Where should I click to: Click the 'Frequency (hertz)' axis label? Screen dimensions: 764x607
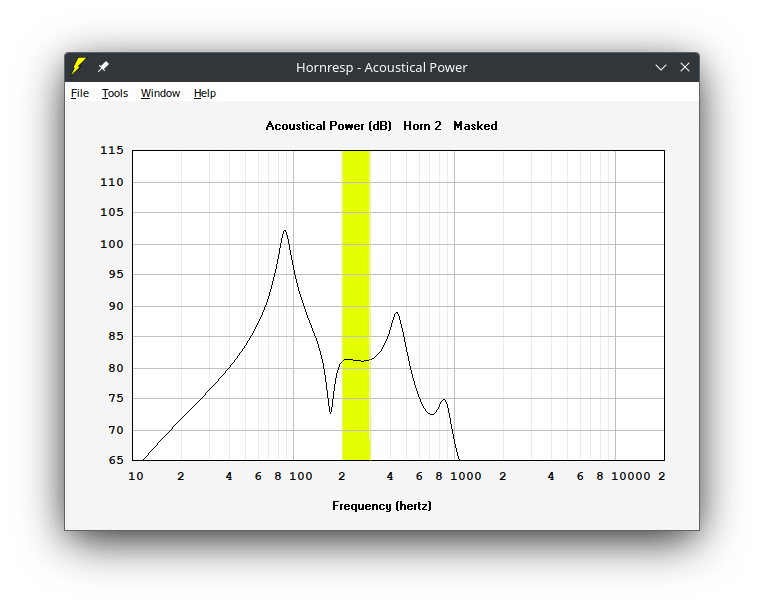tap(382, 506)
